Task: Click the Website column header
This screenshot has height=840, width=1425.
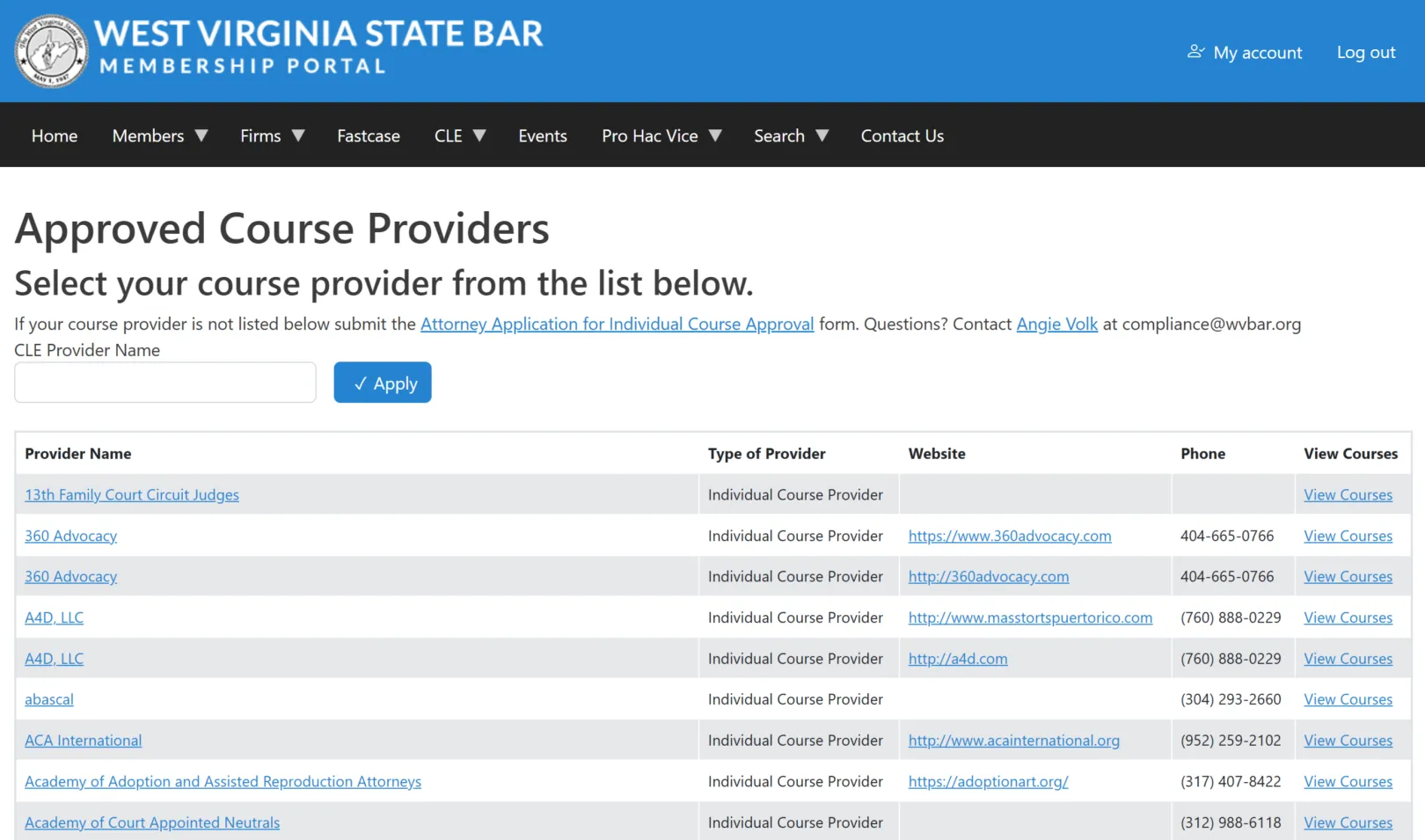Action: click(x=937, y=454)
